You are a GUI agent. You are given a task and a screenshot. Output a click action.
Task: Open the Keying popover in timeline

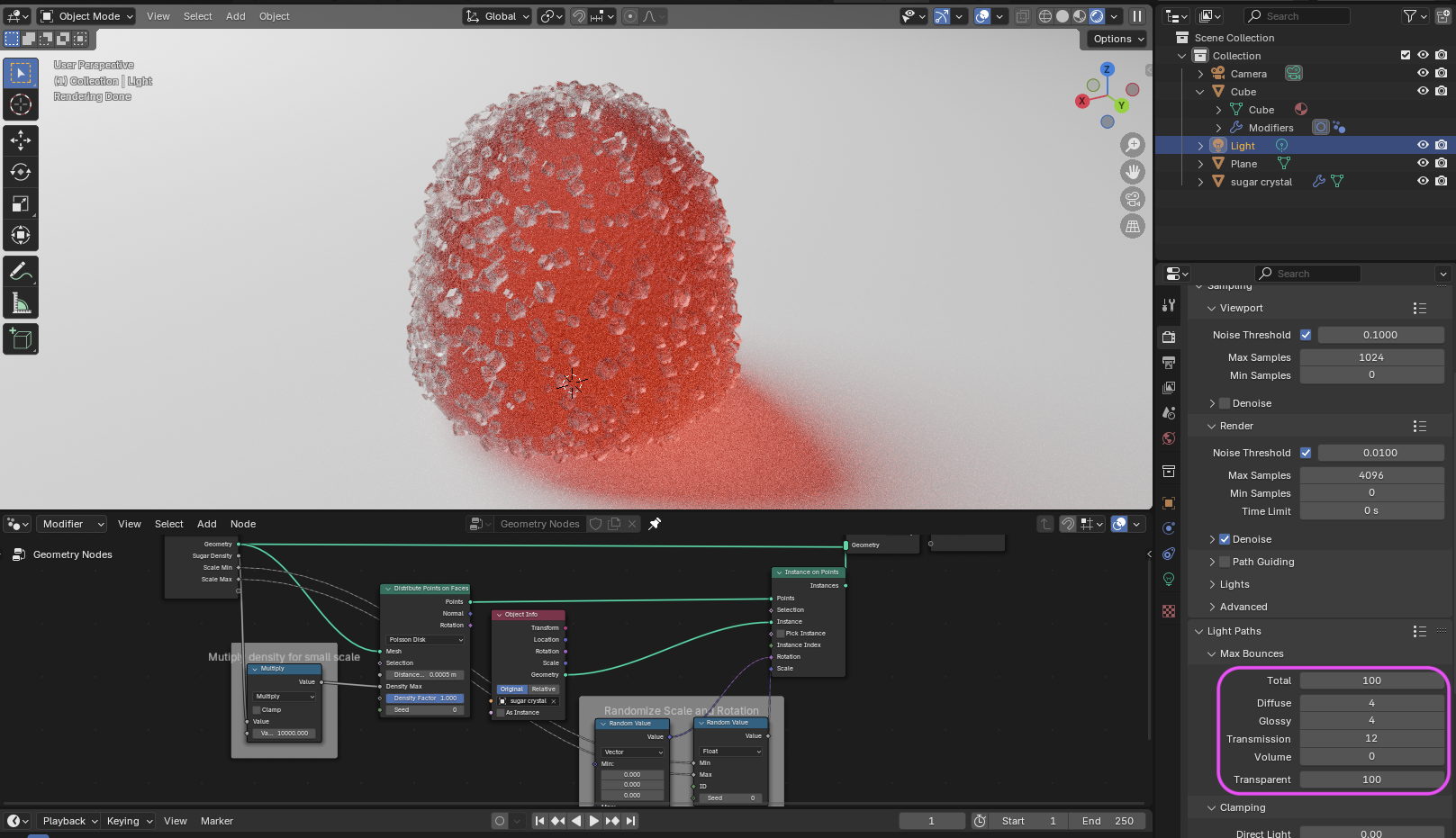click(x=130, y=821)
